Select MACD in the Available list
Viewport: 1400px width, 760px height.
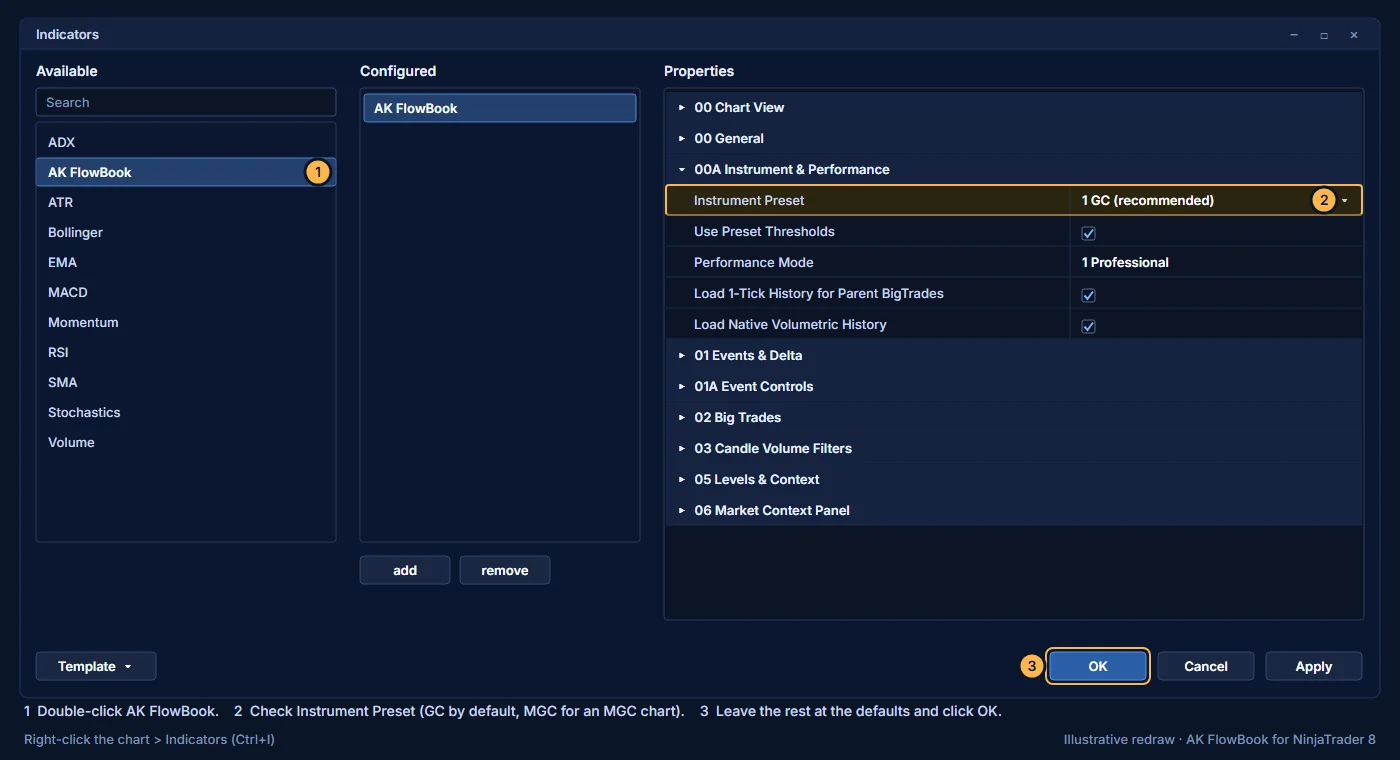[186, 292]
